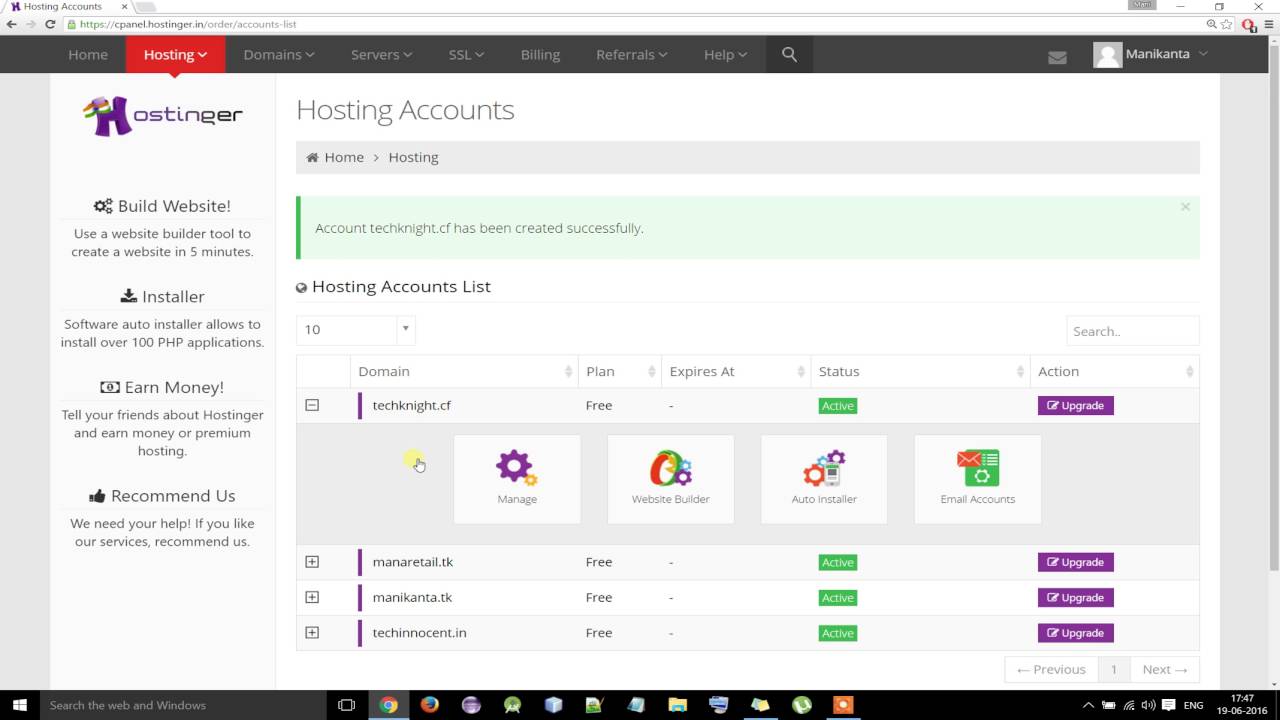Click the Earn Money! sidebar heading
The image size is (1280, 720).
[x=162, y=387]
